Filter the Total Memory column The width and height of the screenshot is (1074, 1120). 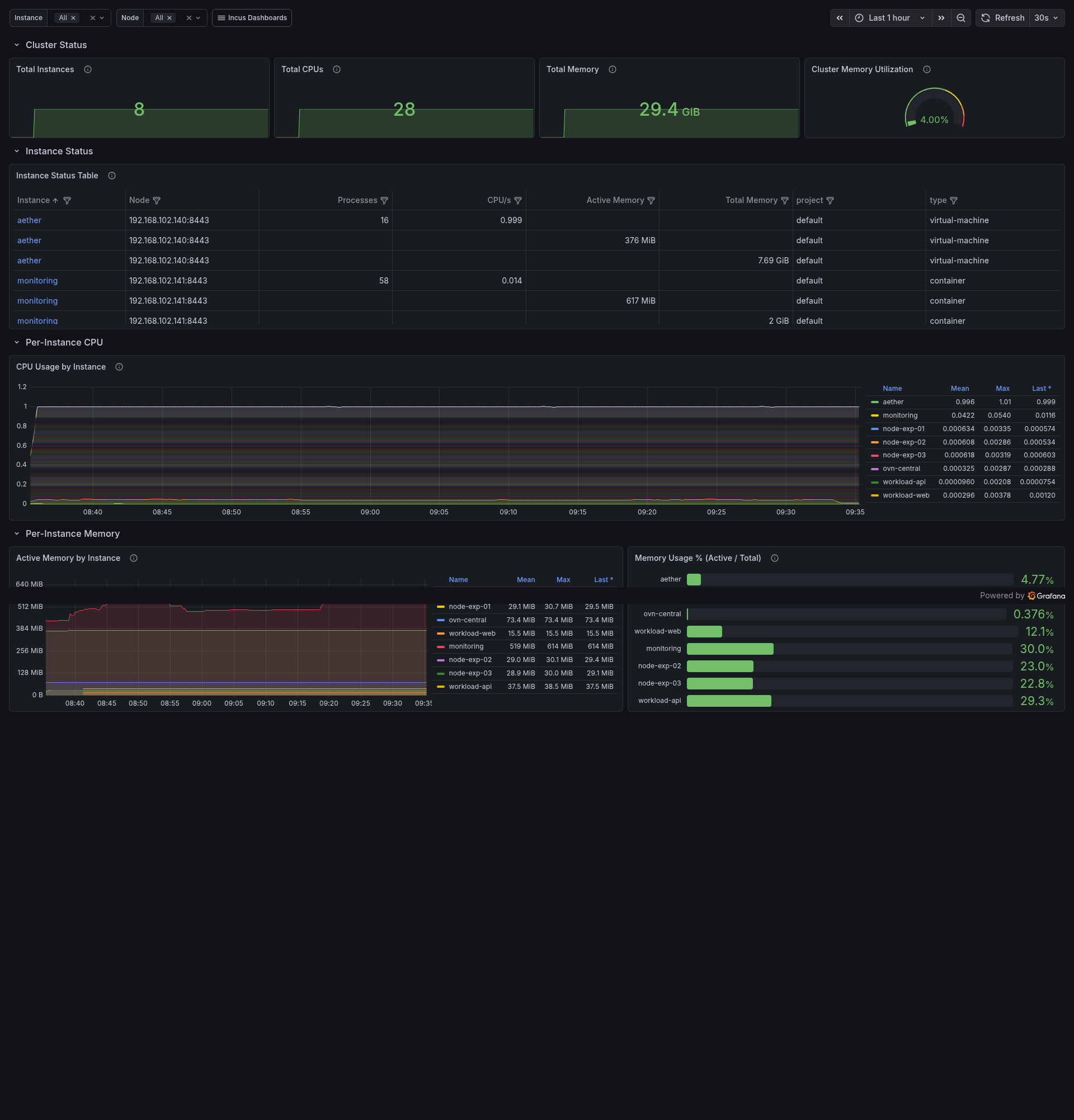(785, 201)
